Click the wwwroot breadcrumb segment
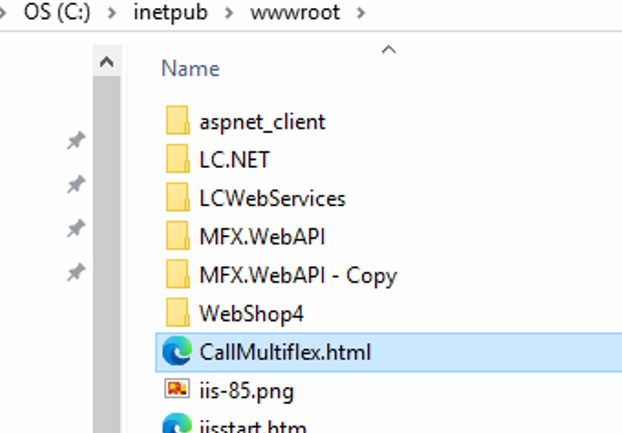Image resolution: width=622 pixels, height=433 pixels. (296, 15)
